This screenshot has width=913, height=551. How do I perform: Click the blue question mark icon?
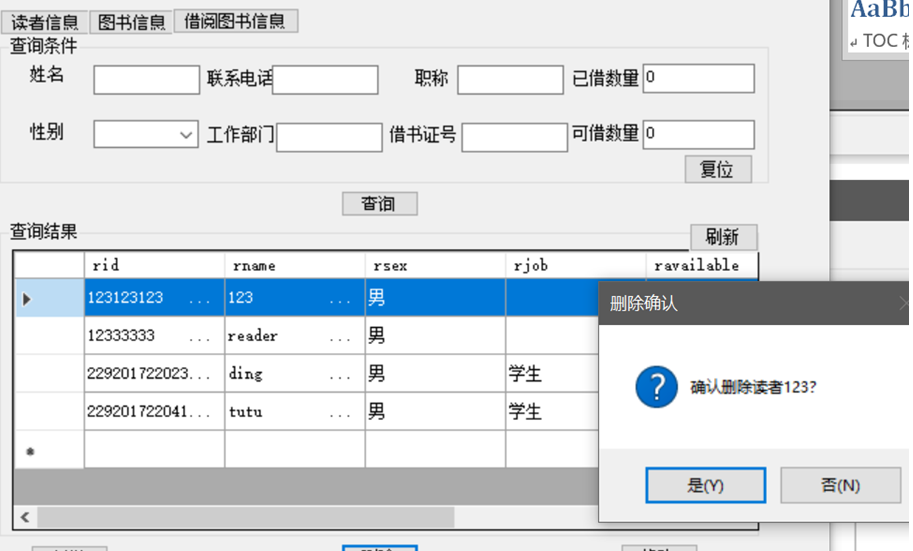point(656,387)
